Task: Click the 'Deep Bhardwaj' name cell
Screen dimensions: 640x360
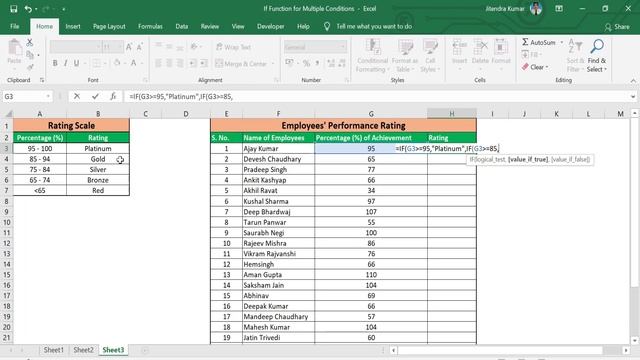Action: 278,212
